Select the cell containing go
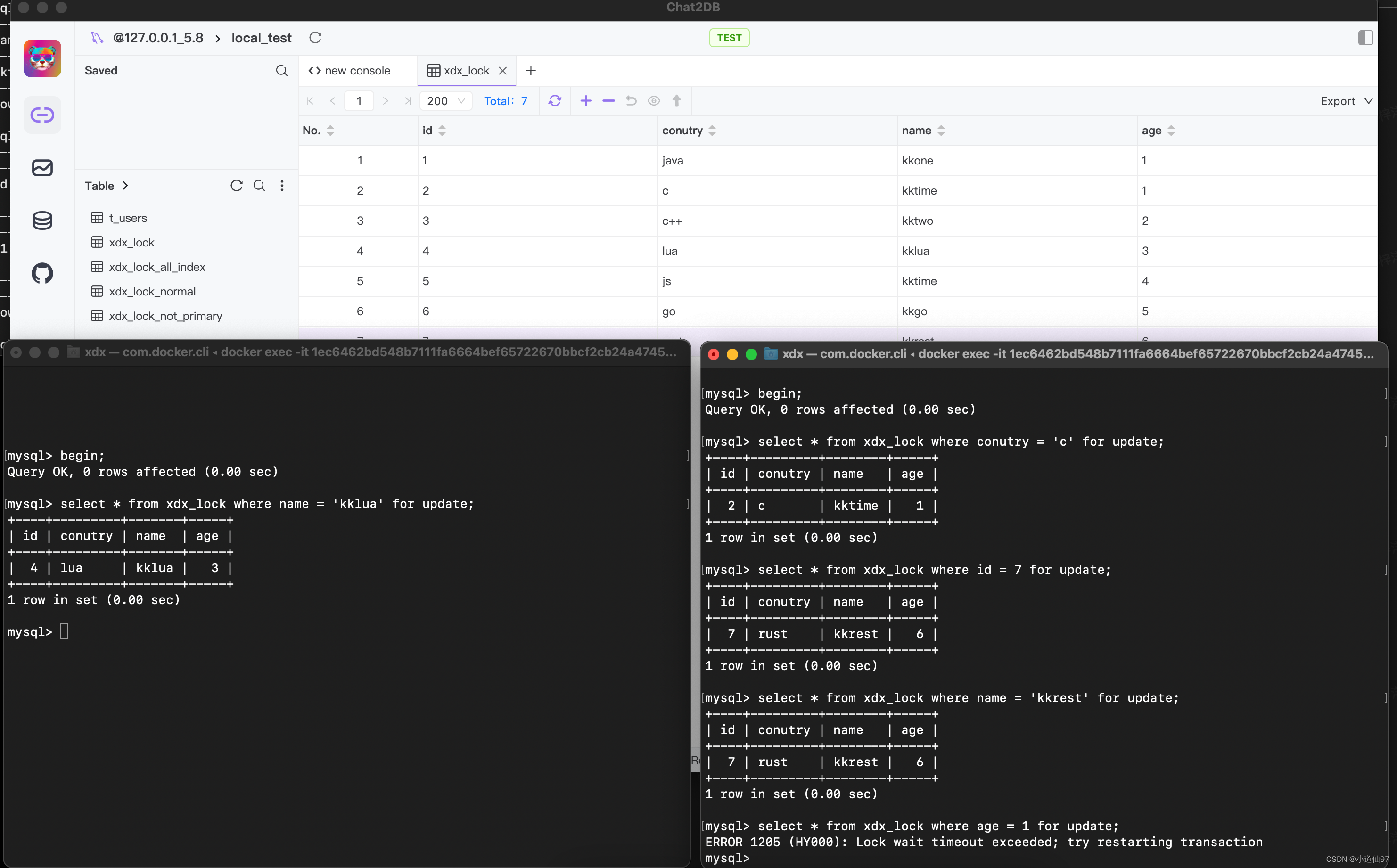 778,311
